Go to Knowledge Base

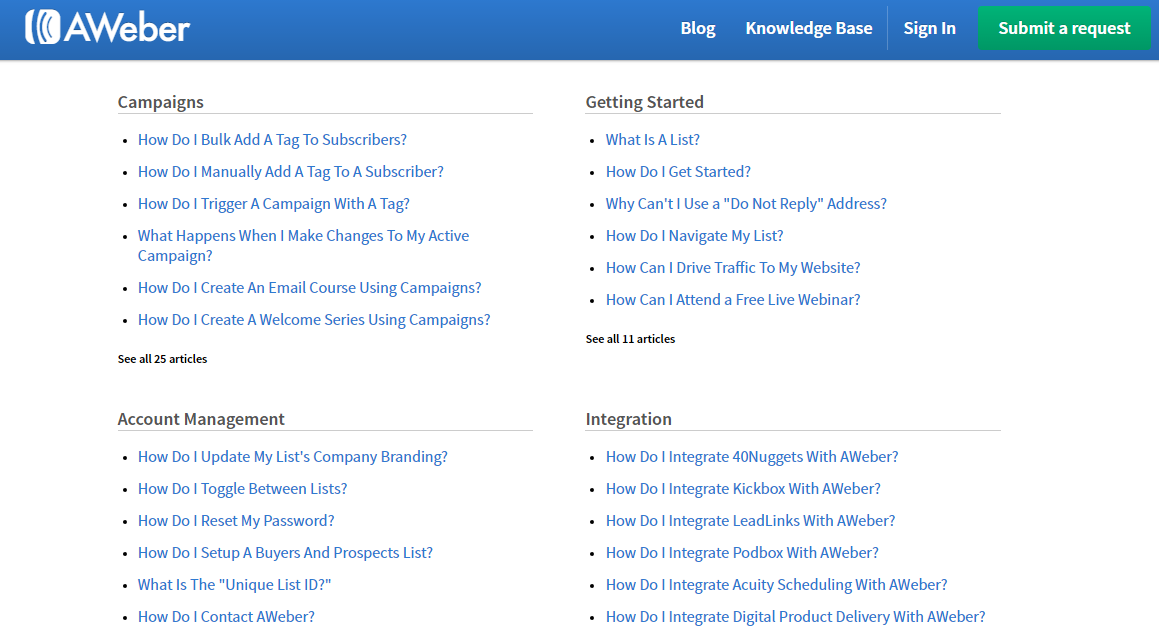[x=809, y=28]
